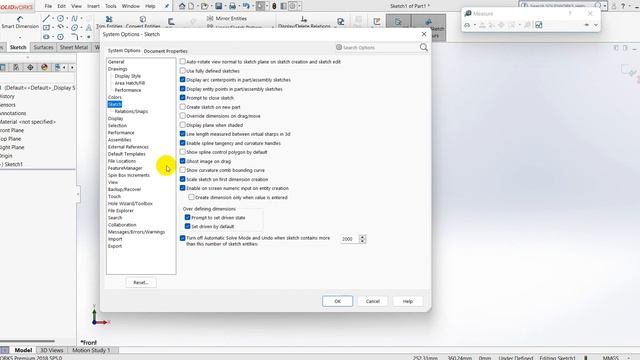This screenshot has width=640, height=360.
Task: Open the New document dropdown arrow
Action: (197, 7)
